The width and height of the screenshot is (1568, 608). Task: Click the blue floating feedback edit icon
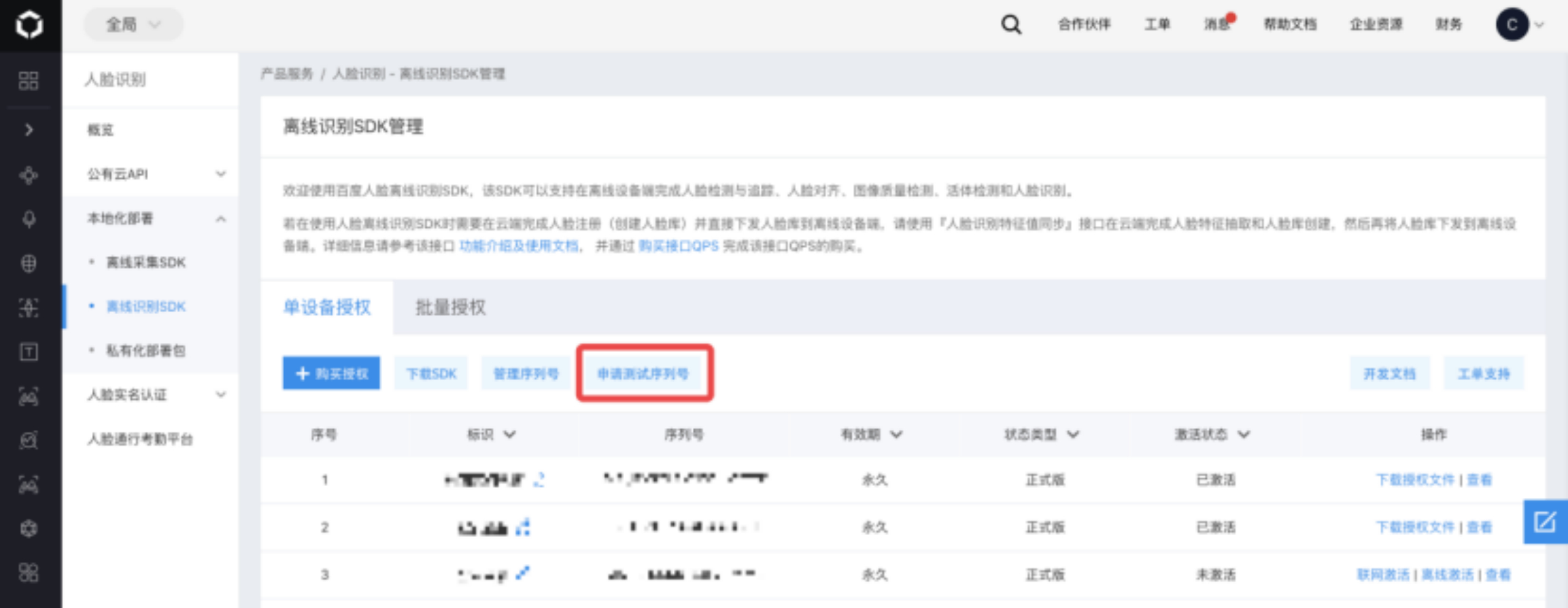[1545, 522]
